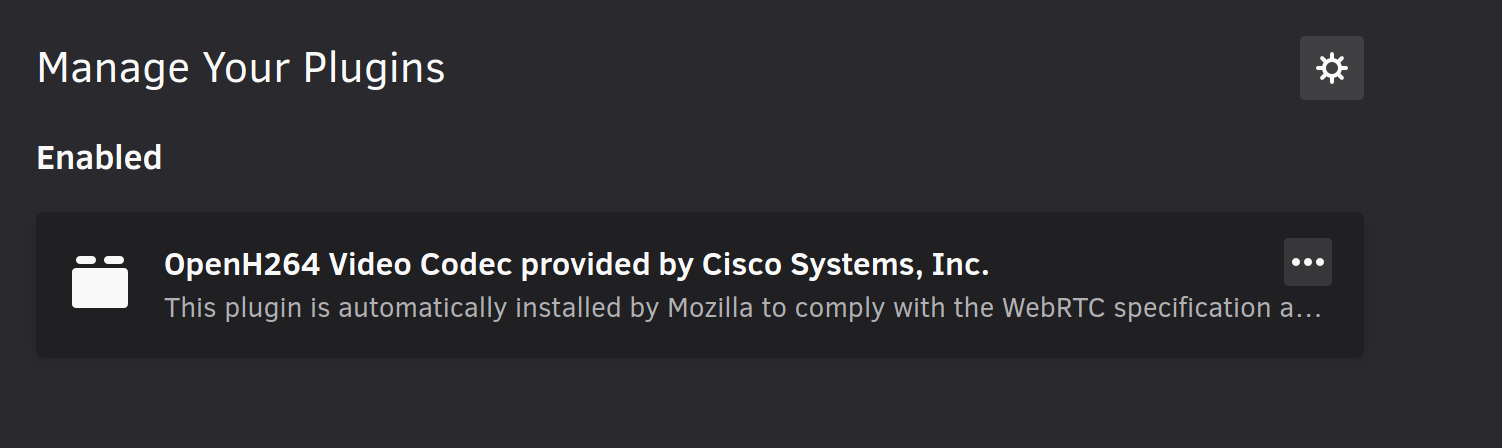The image size is (1502, 448).
Task: Open the three-dot more options for OpenH264
Action: tap(1307, 262)
